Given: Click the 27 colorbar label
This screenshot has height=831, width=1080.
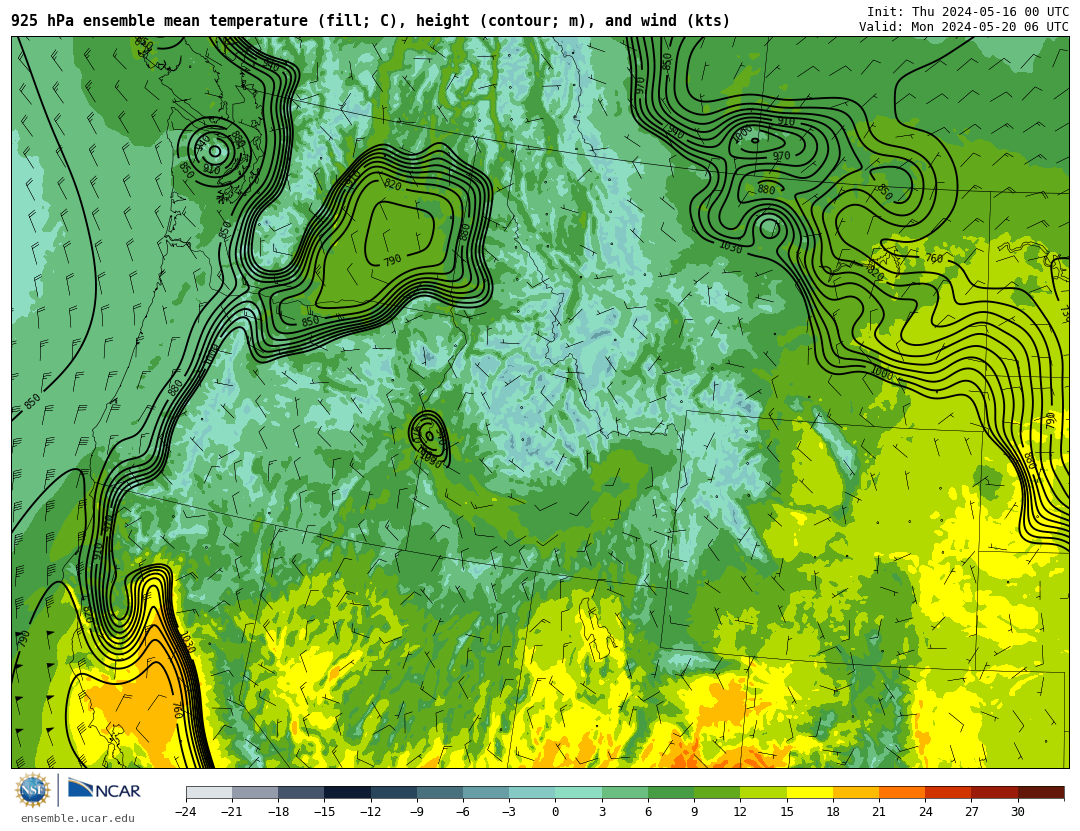Looking at the screenshot, I should [x=971, y=812].
